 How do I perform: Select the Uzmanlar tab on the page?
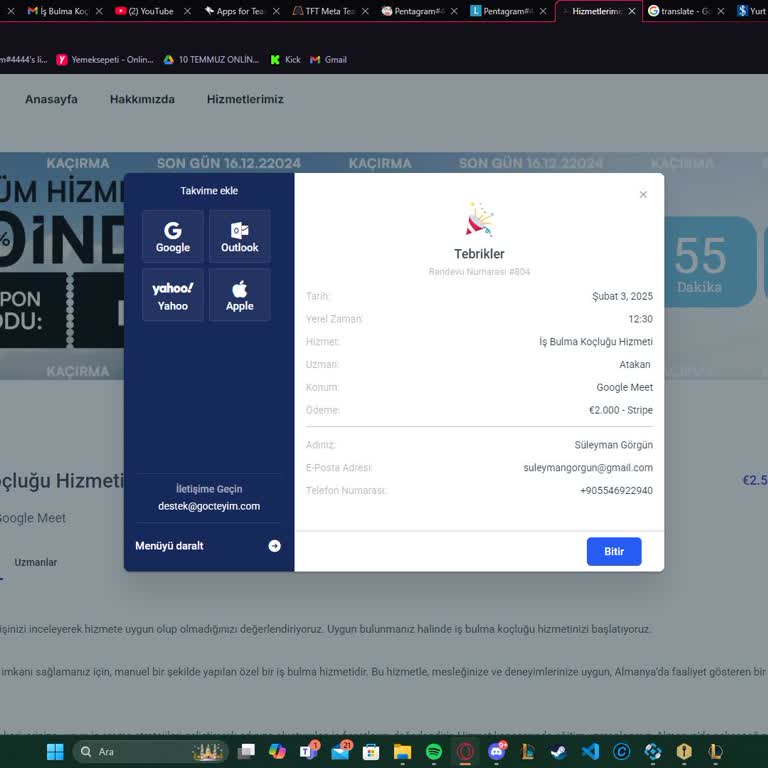pos(35,562)
